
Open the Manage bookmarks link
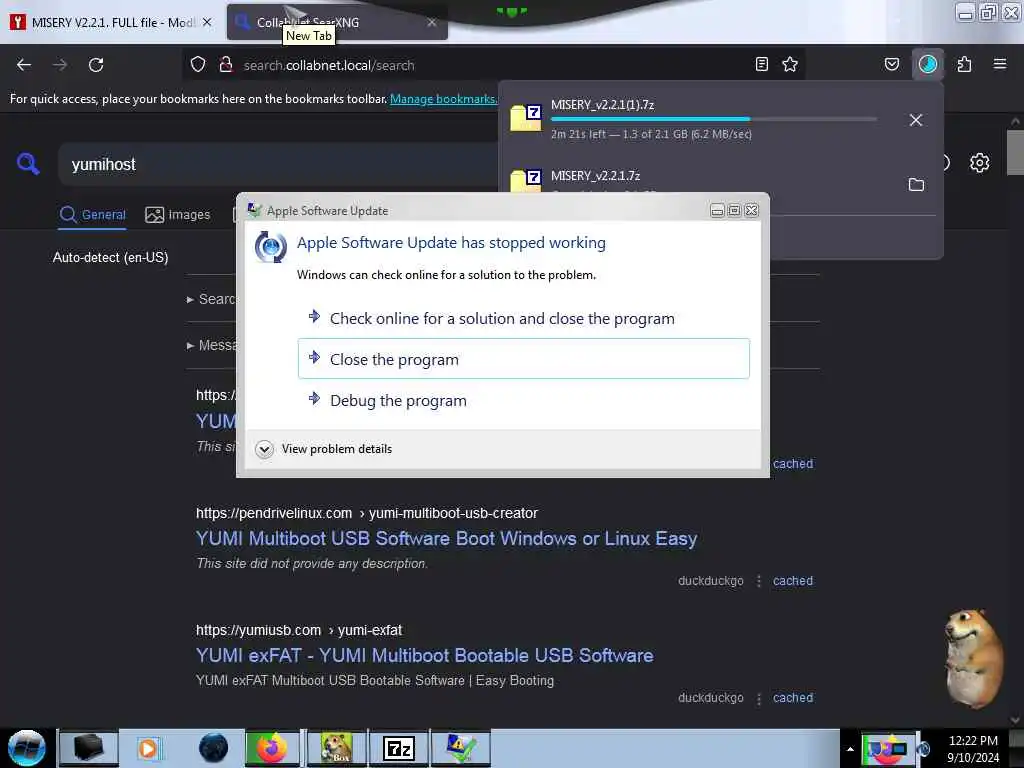(x=443, y=99)
